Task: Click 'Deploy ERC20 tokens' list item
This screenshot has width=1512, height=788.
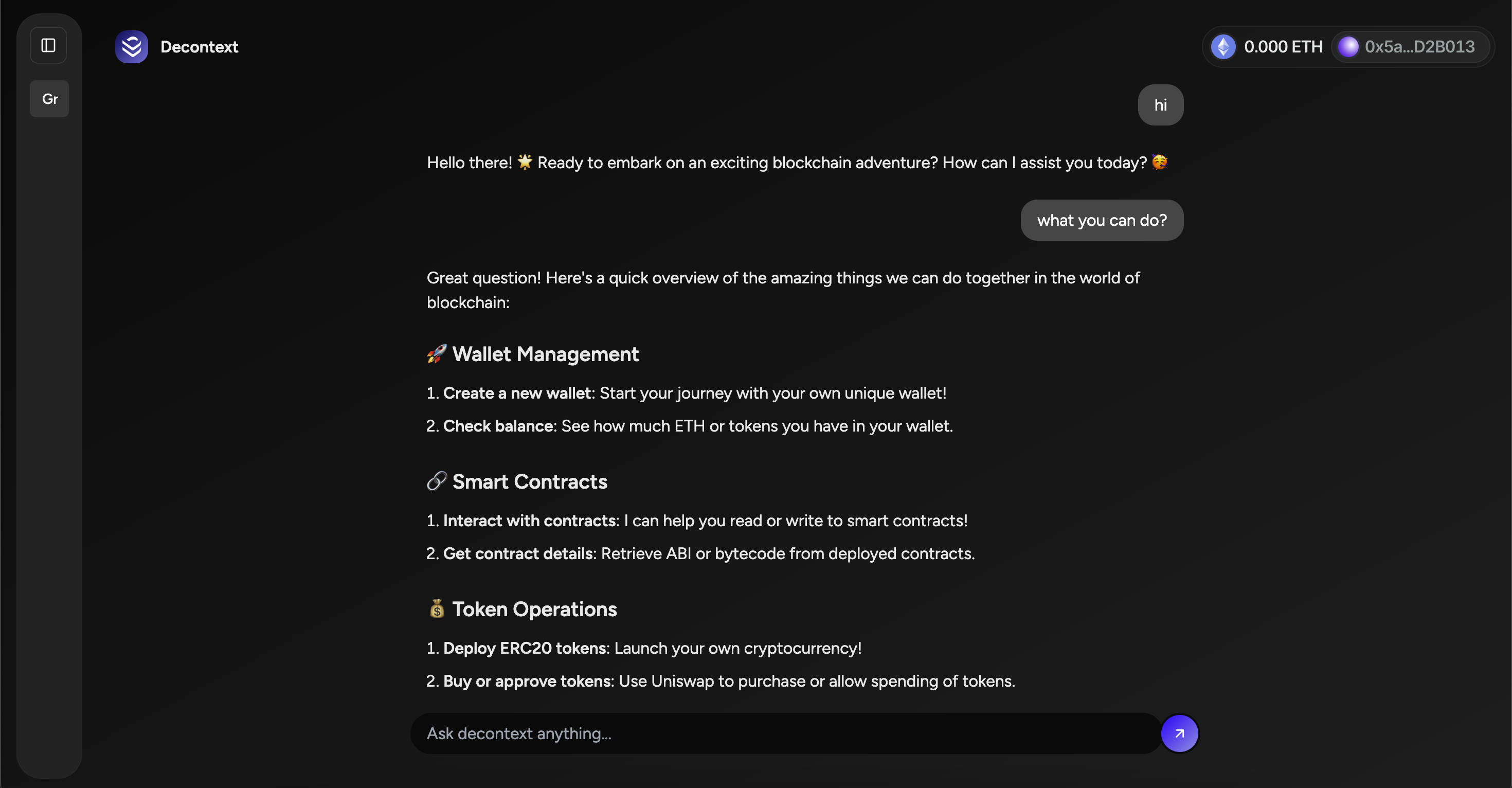Action: click(525, 648)
